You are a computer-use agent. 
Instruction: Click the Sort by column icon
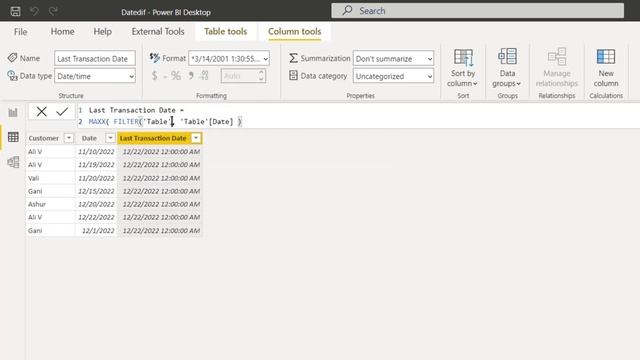(463, 58)
